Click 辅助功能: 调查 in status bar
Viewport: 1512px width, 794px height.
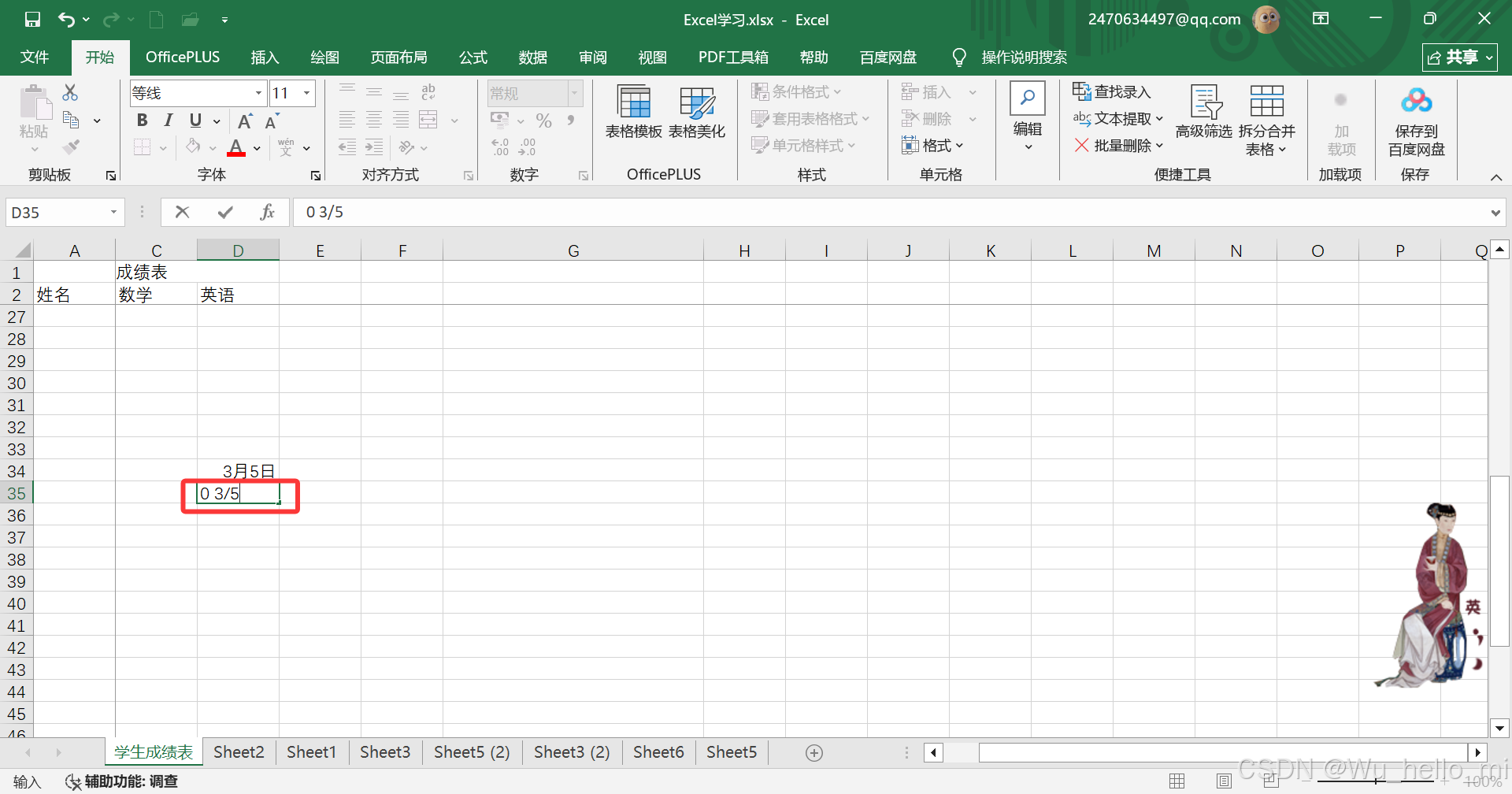[x=122, y=781]
